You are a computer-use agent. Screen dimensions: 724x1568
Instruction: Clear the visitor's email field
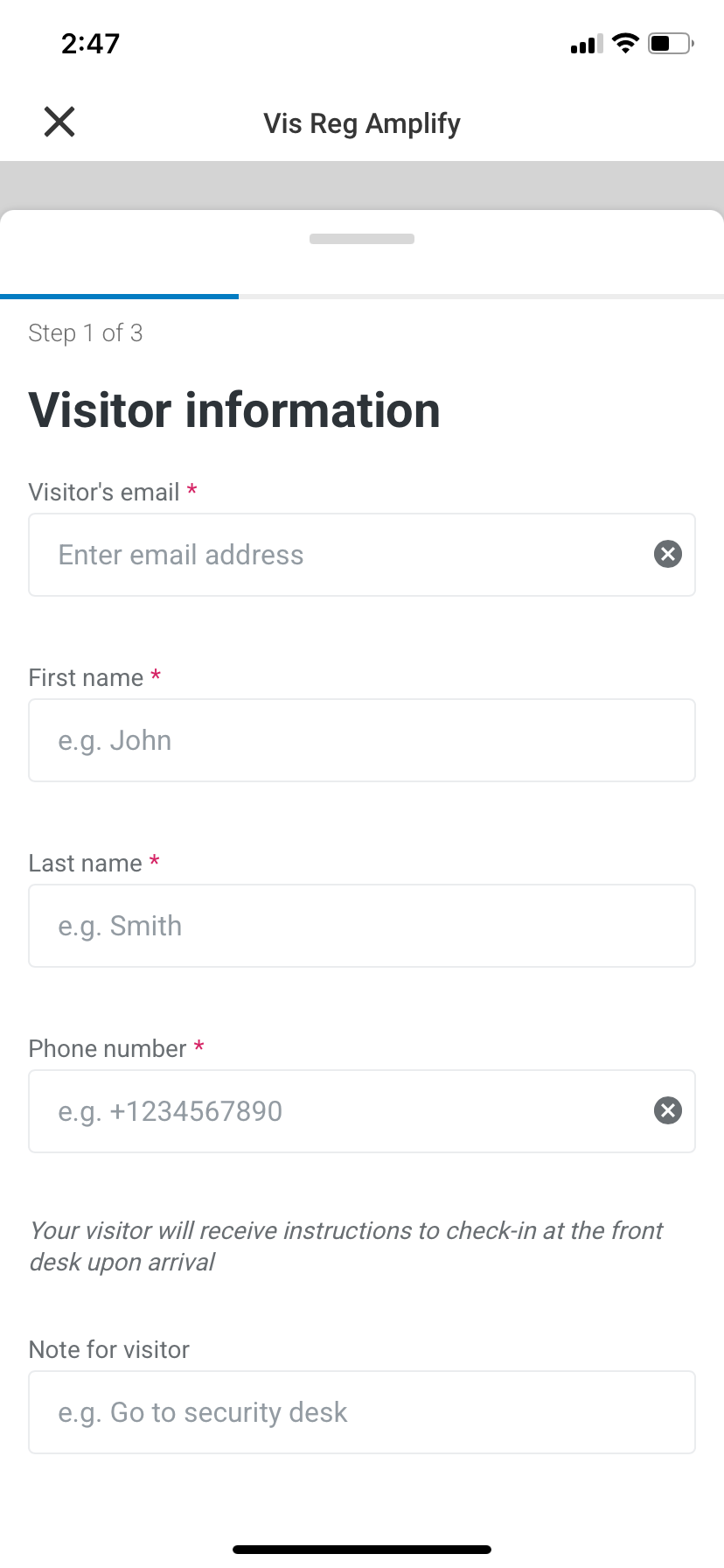(x=667, y=554)
